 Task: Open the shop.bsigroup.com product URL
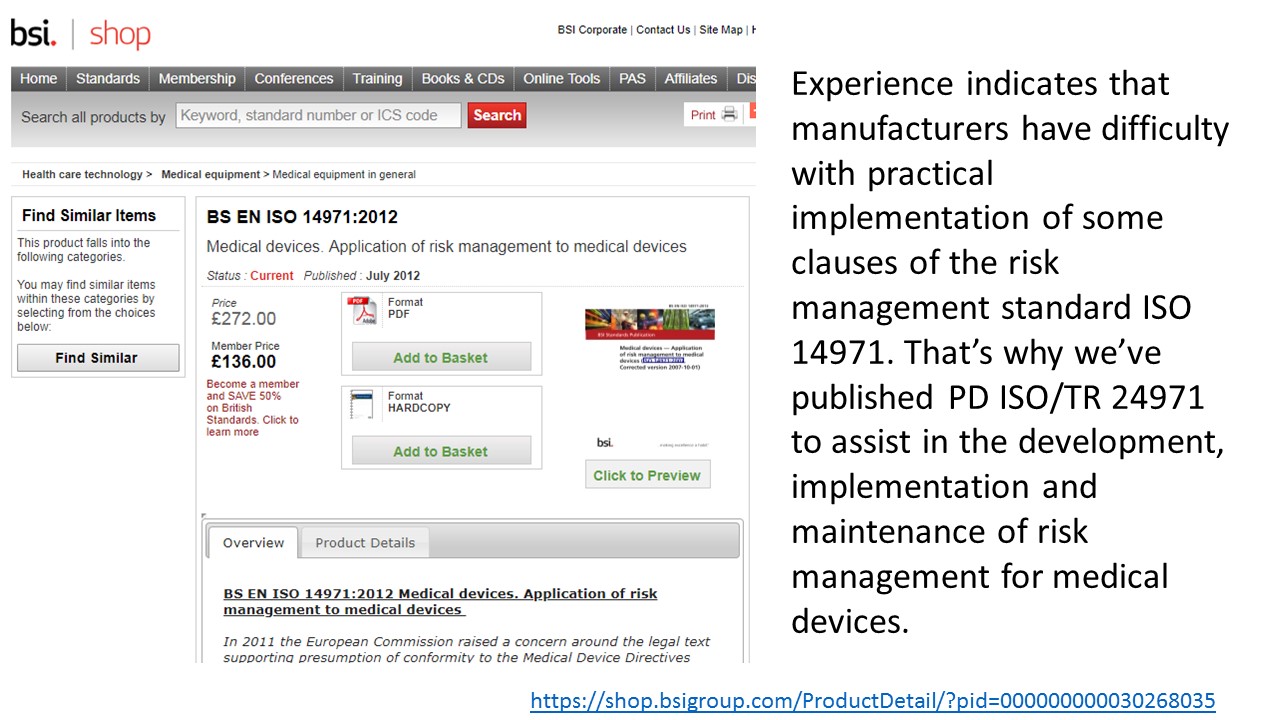(873, 701)
